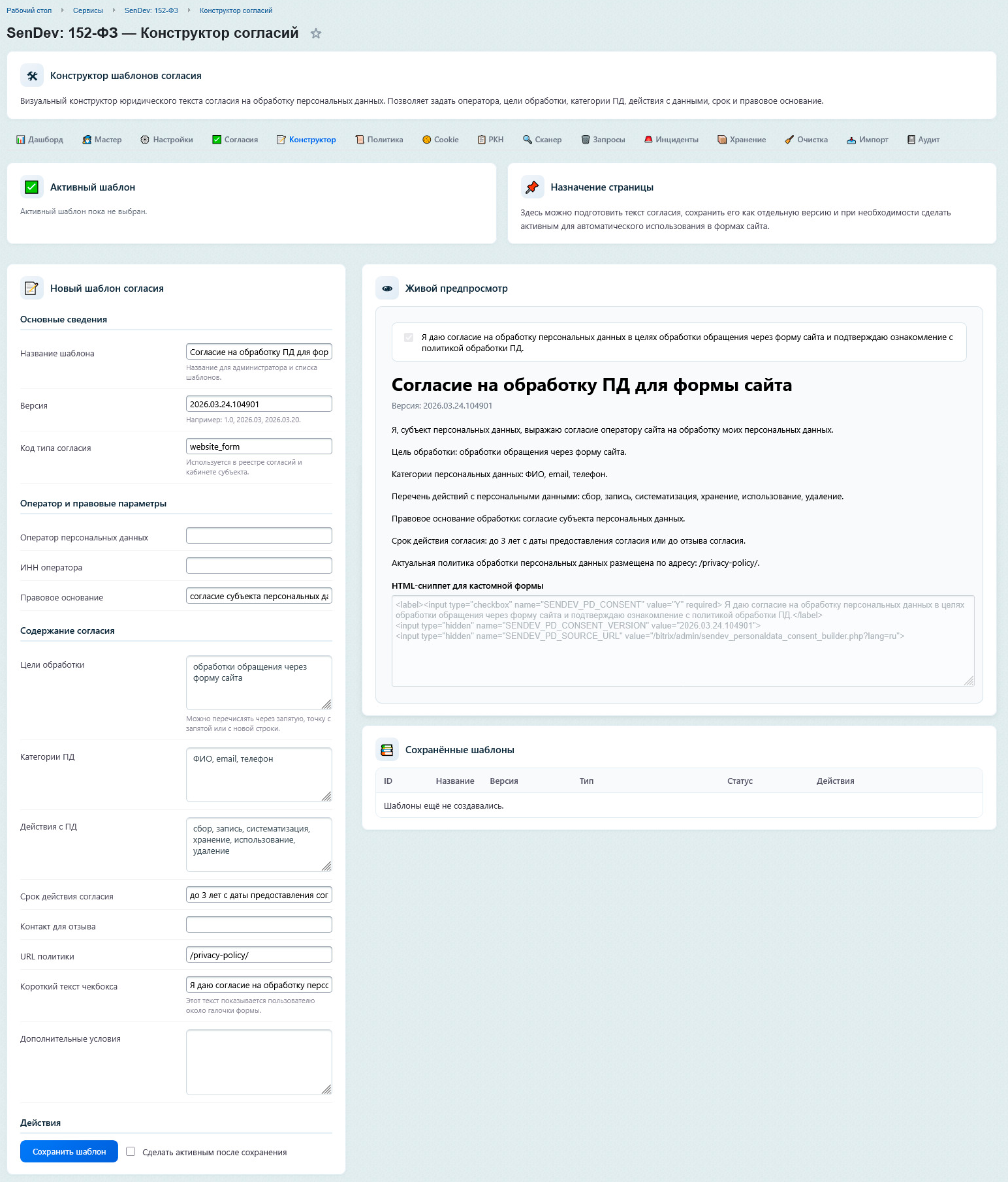The image size is (1008, 1182).
Task: Enable 'Сделать активным после сохранения' checkbox
Action: coord(131,1151)
